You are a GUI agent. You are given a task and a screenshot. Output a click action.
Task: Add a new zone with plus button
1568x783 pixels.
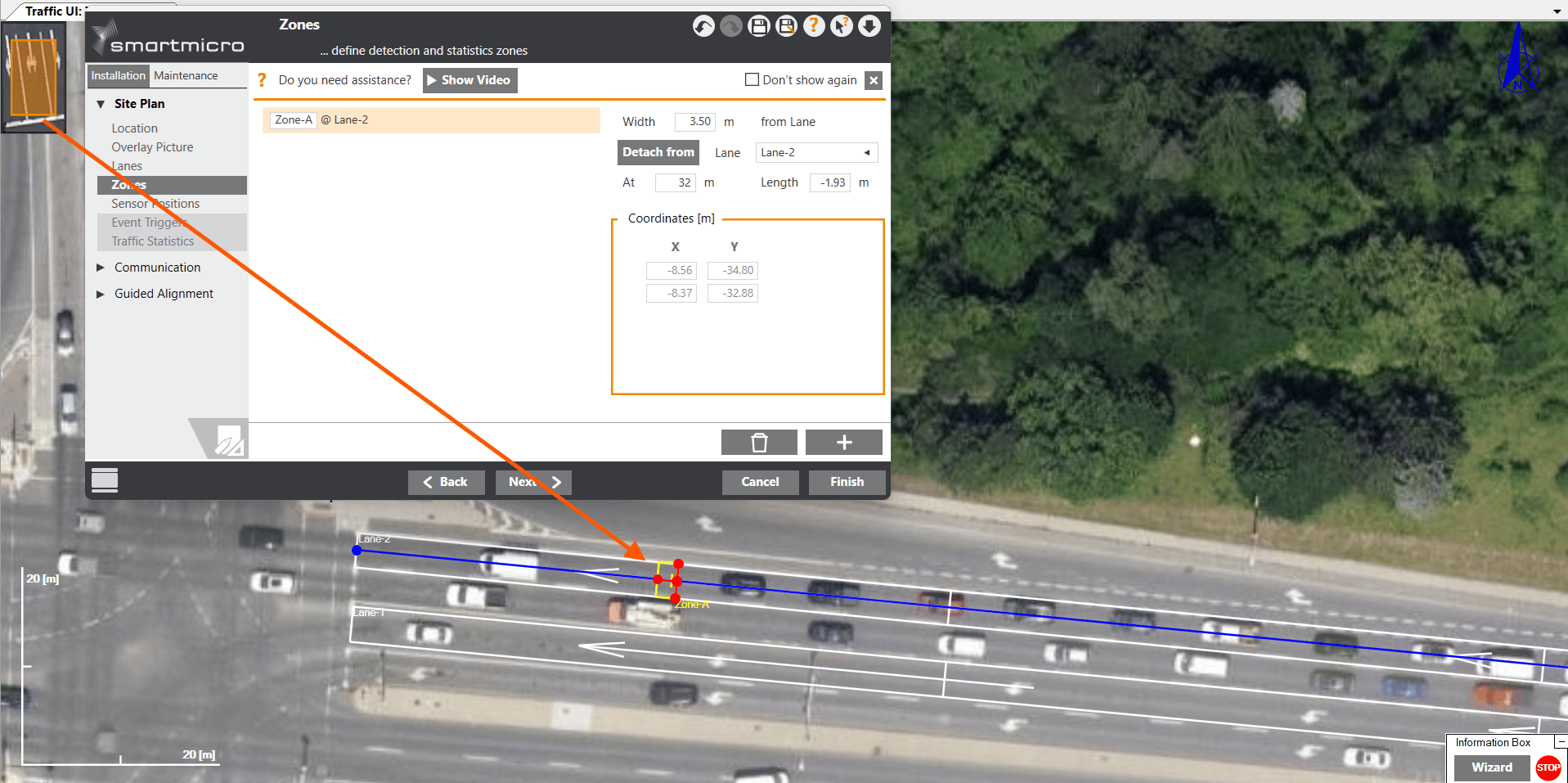[844, 443]
